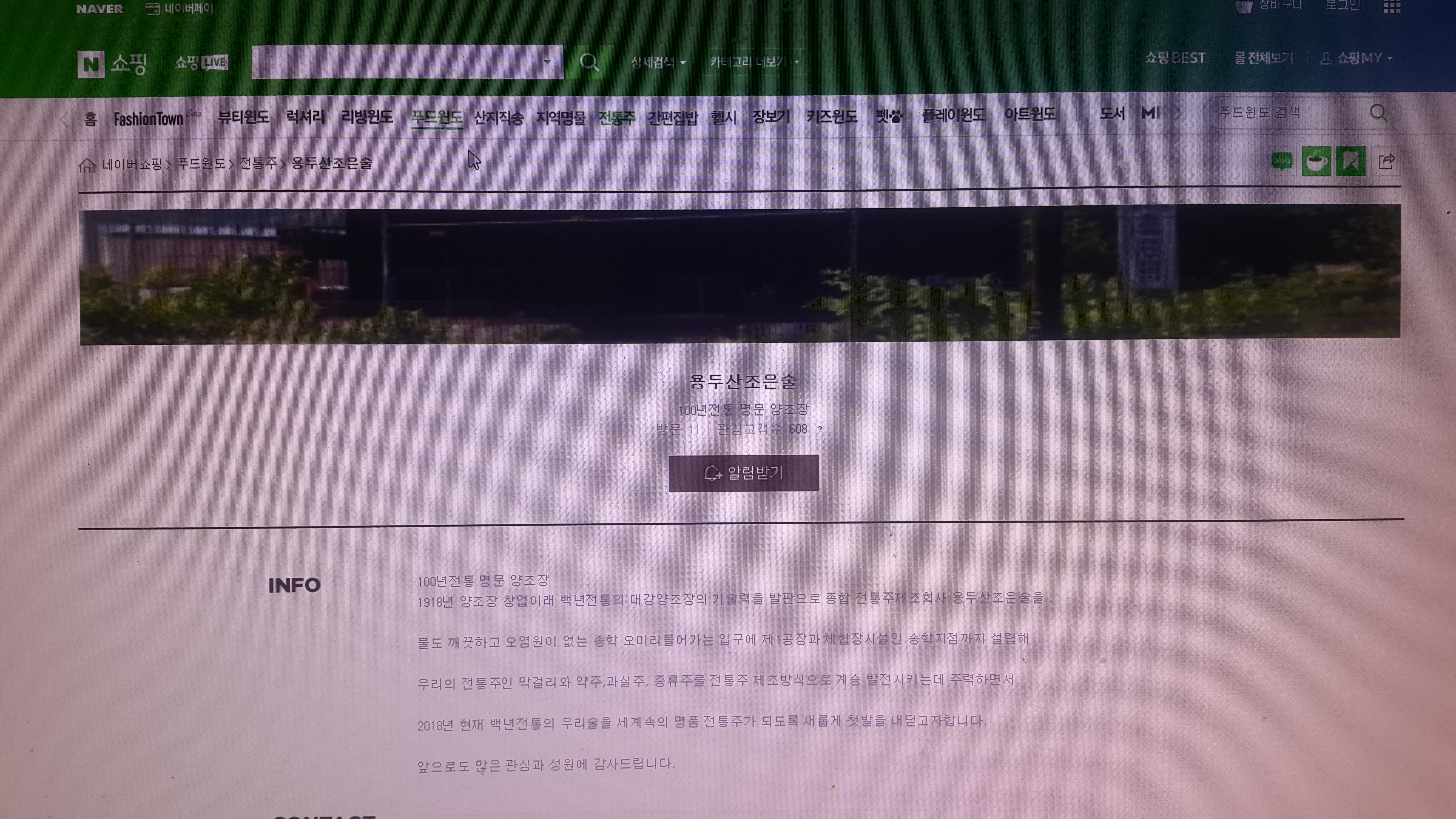1456x819 pixels.
Task: Click the Naver blog share icon
Action: 1281,162
